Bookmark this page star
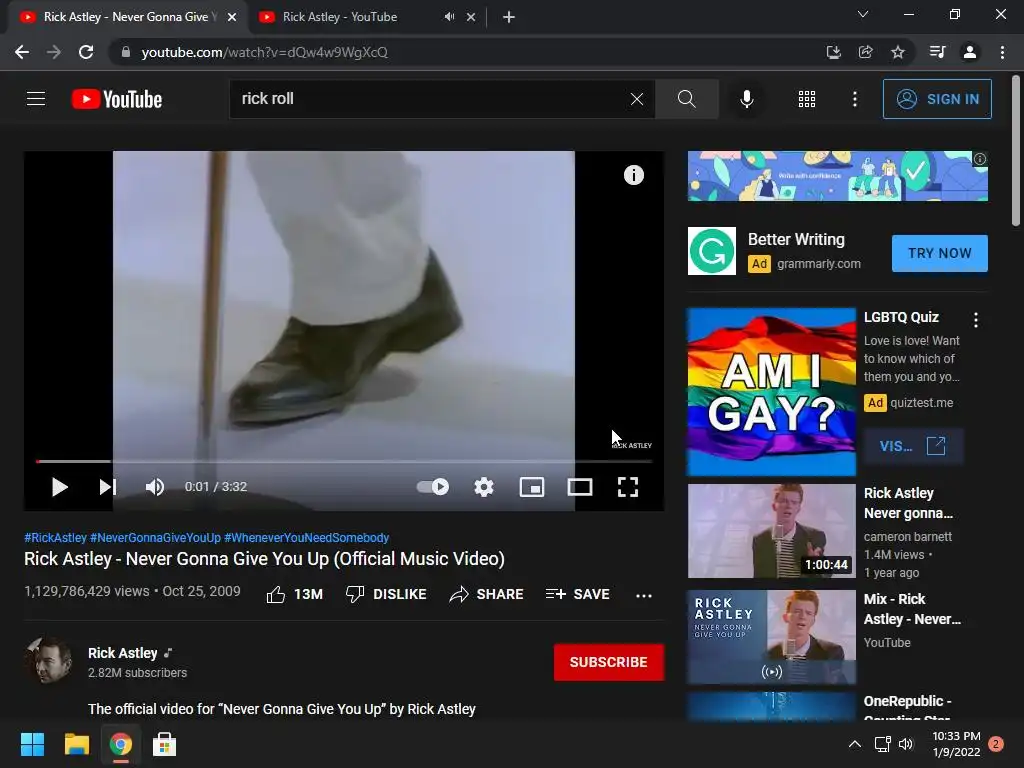 pyautogui.click(x=898, y=52)
